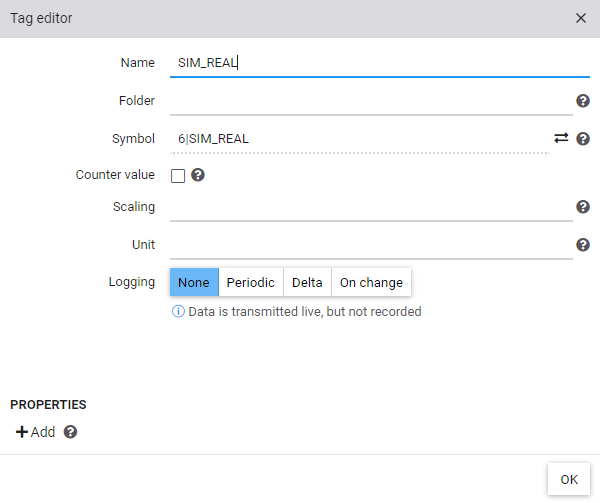600x503 pixels.
Task: Open help for the Folder field
Action: click(583, 101)
